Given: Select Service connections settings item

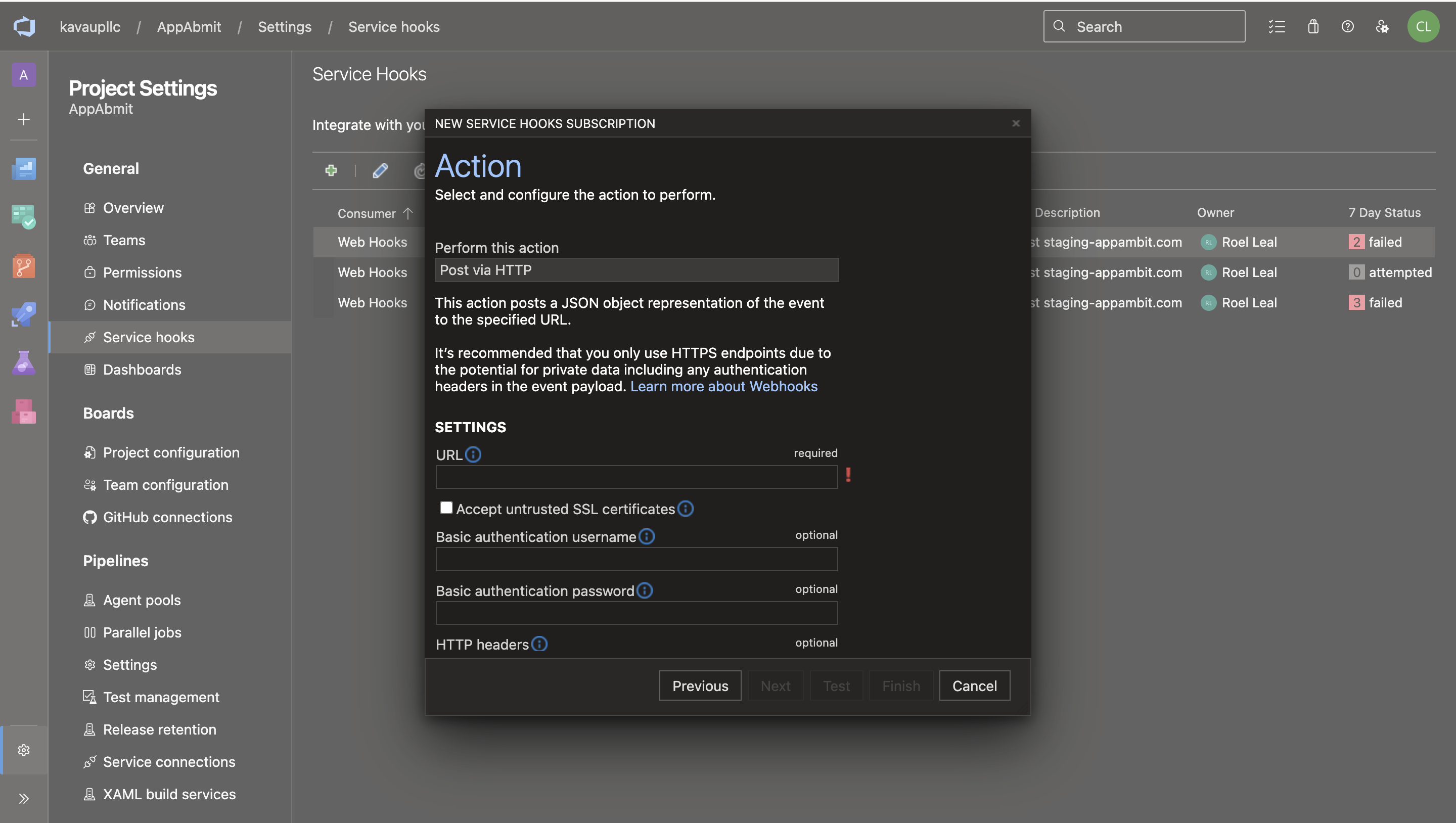Looking at the screenshot, I should 169,761.
